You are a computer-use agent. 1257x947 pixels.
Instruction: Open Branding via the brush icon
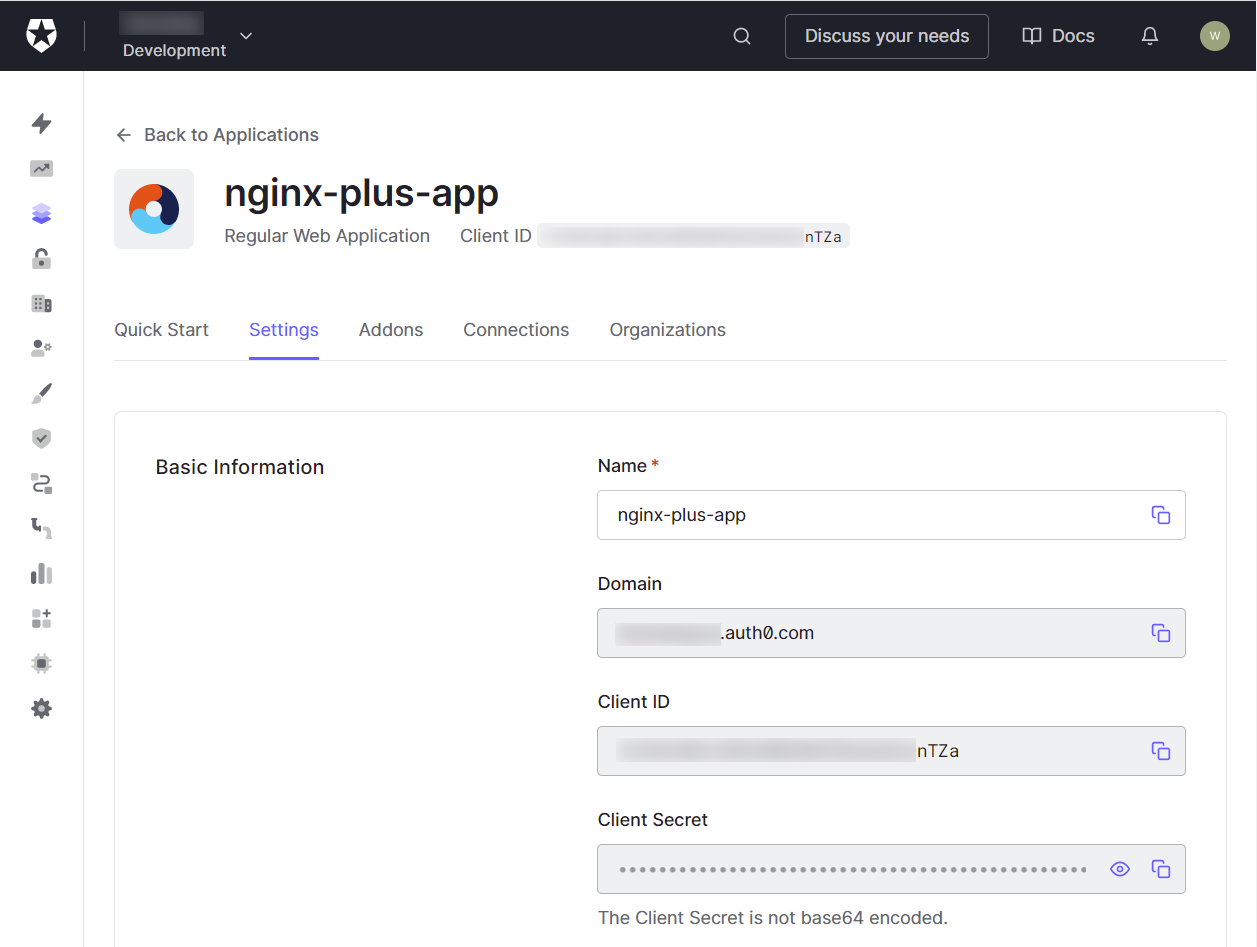pos(41,393)
